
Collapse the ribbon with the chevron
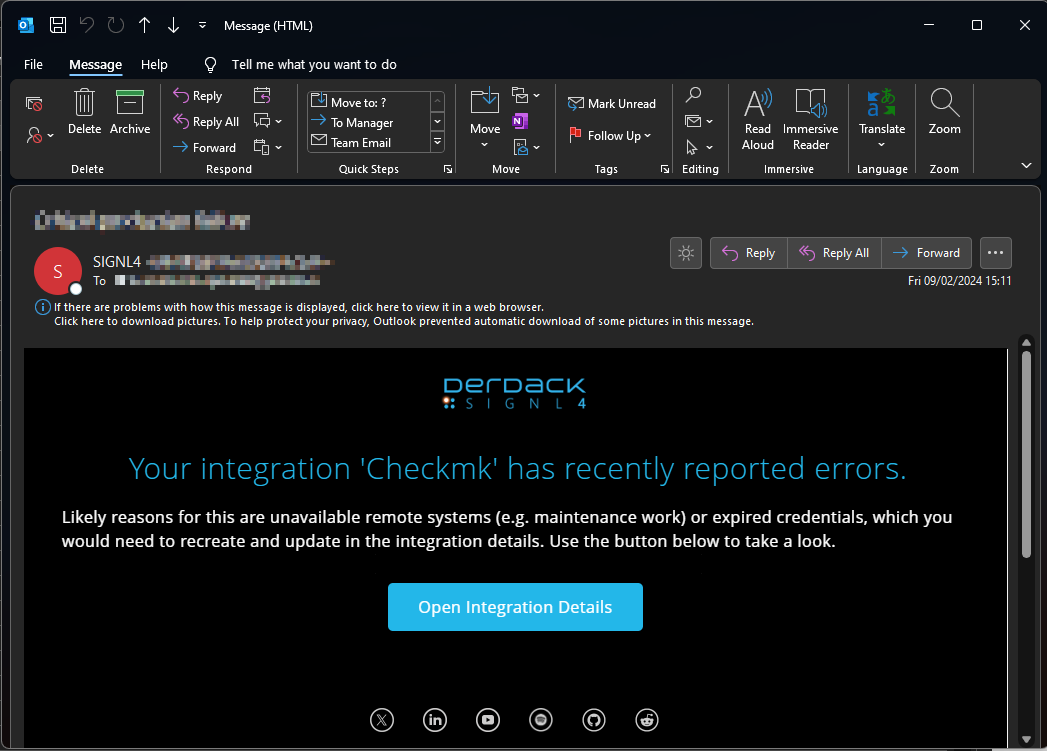pos(1026,165)
